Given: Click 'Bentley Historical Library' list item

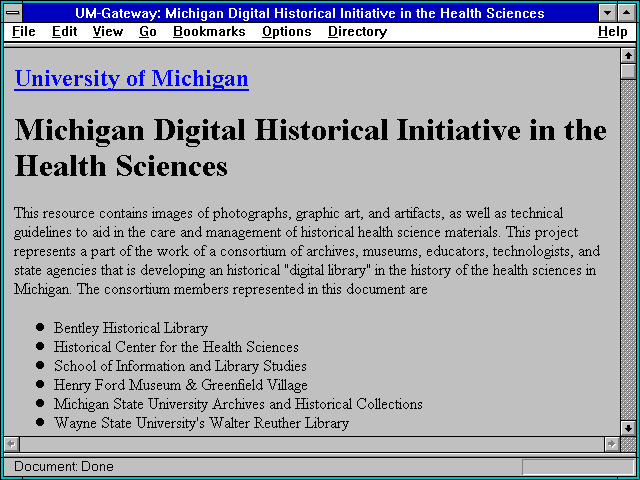Looking at the screenshot, I should click(x=131, y=328).
